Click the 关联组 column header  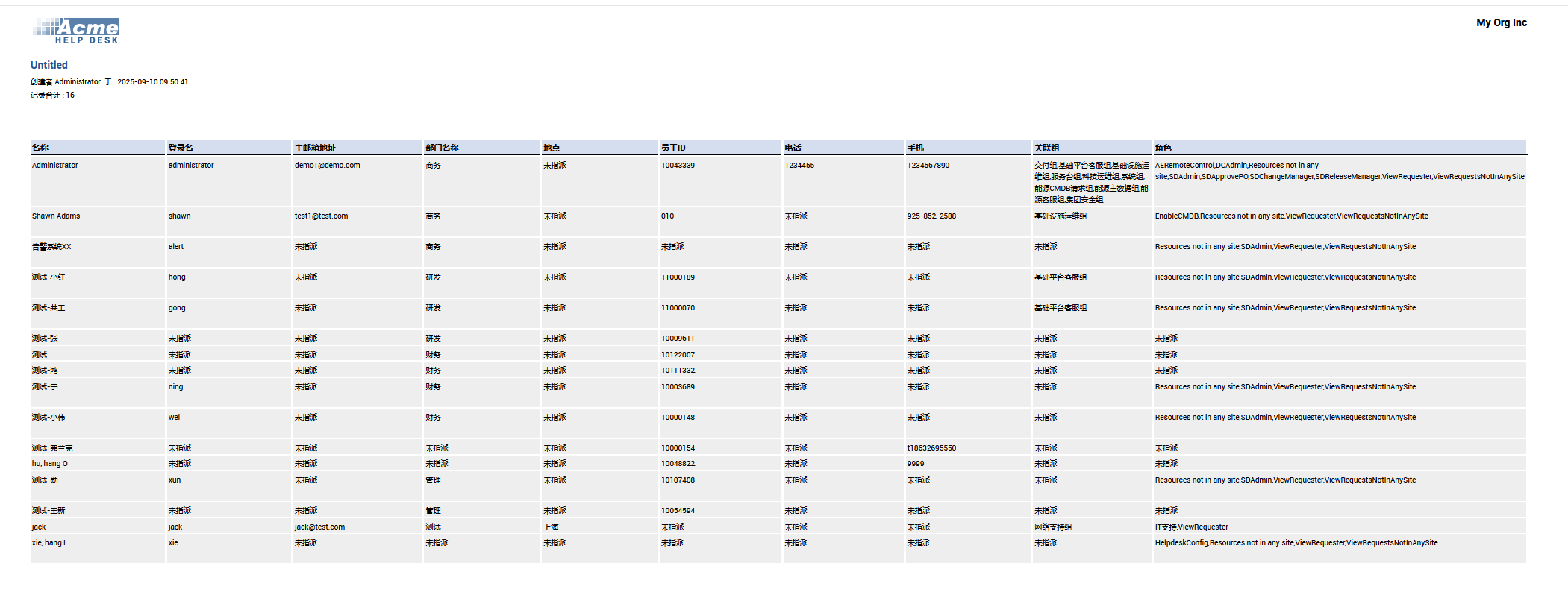[1046, 148]
